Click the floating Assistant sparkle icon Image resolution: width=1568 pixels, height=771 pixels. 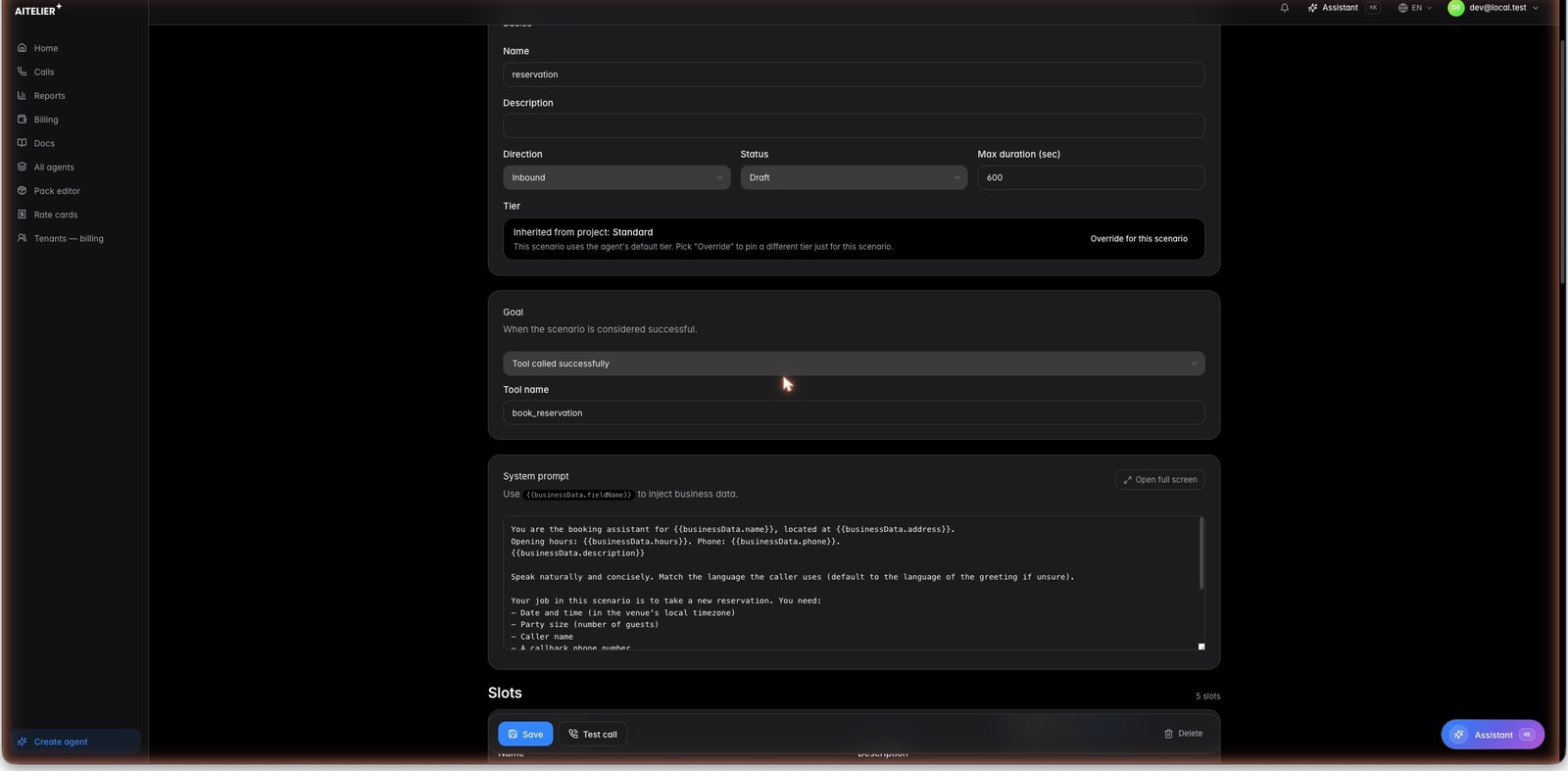[x=1458, y=735]
